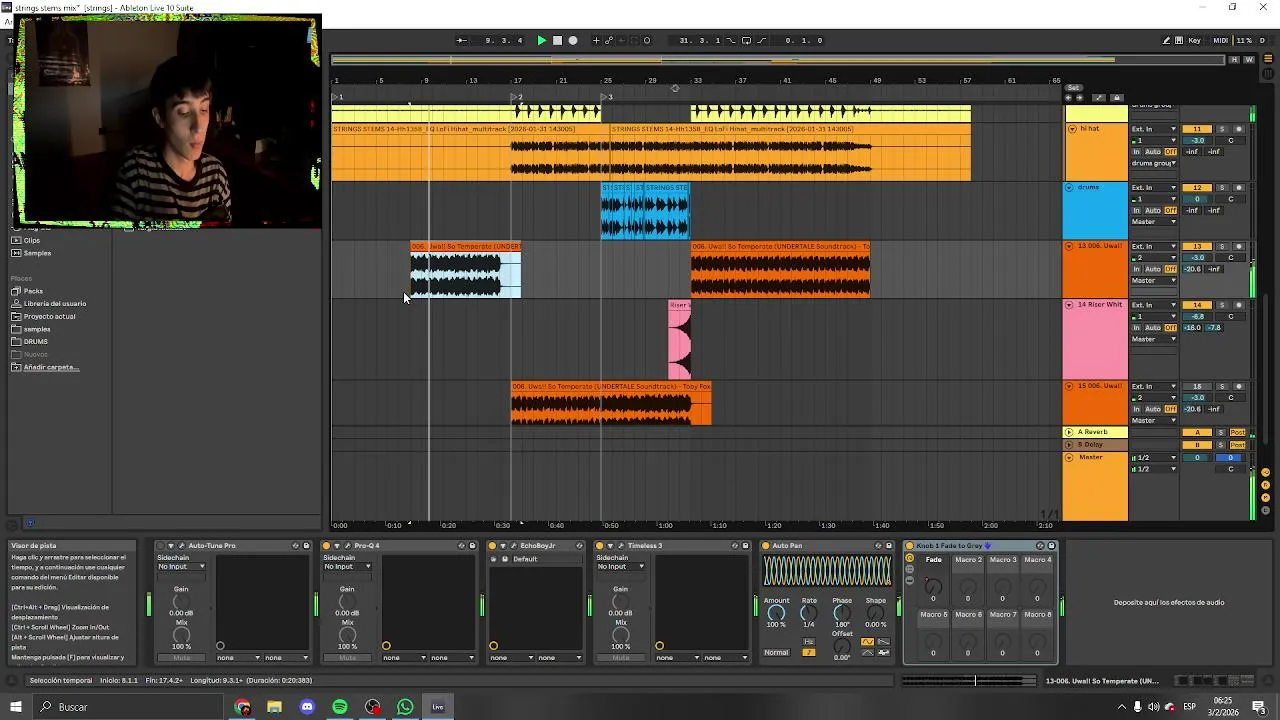Click the Set locator button
Image resolution: width=1280 pixels, height=720 pixels.
tap(1074, 88)
